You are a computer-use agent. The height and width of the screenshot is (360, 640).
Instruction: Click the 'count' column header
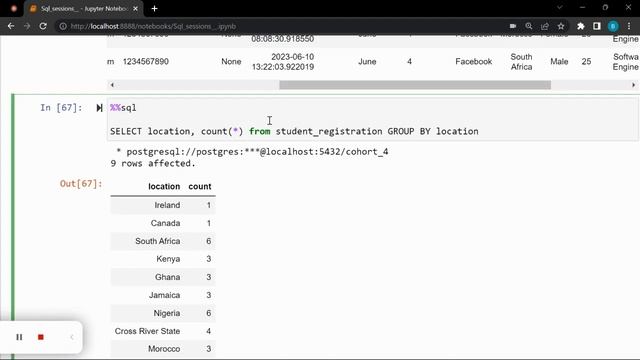(200, 187)
